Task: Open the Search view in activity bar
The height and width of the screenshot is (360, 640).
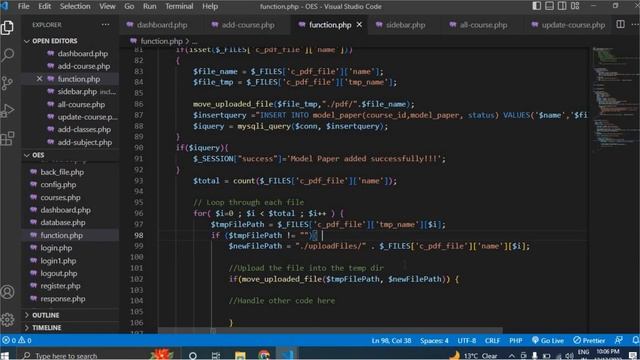Action: pyautogui.click(x=7, y=55)
